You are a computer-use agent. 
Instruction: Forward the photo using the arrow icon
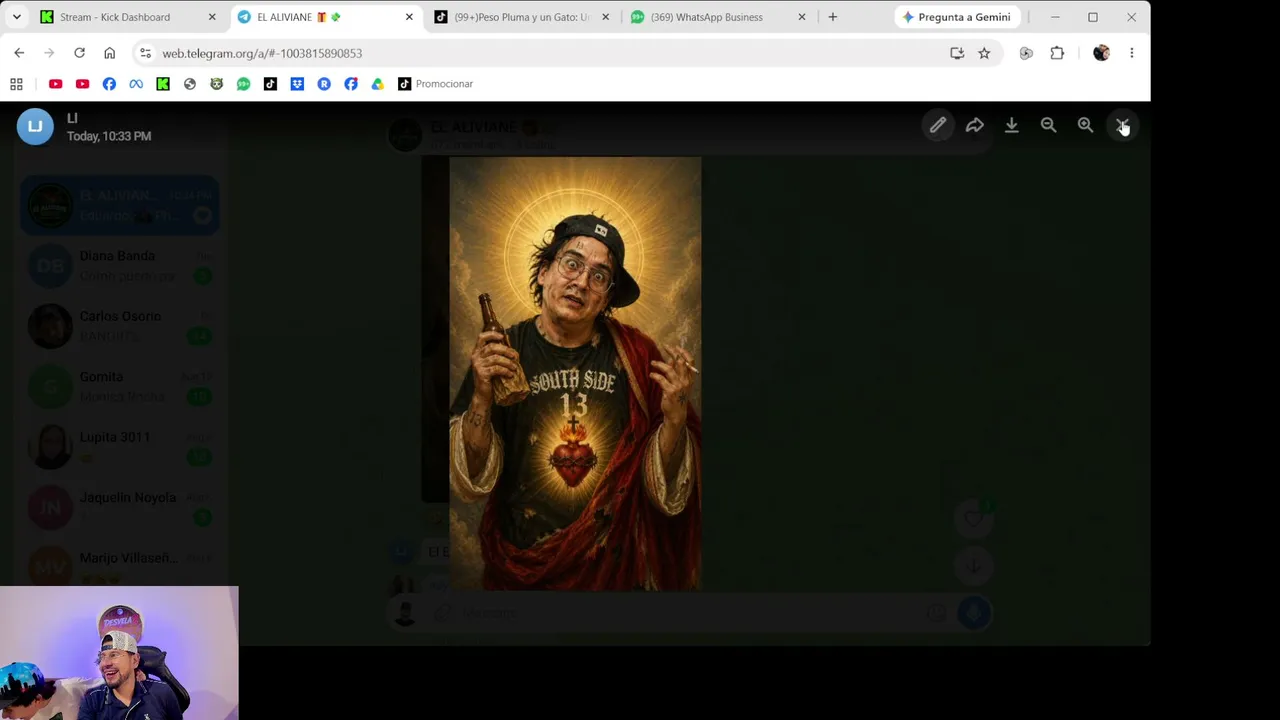974,125
